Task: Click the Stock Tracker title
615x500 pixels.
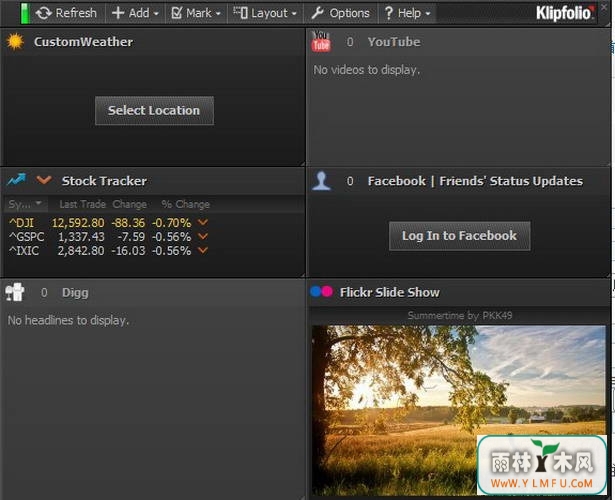Action: click(104, 181)
